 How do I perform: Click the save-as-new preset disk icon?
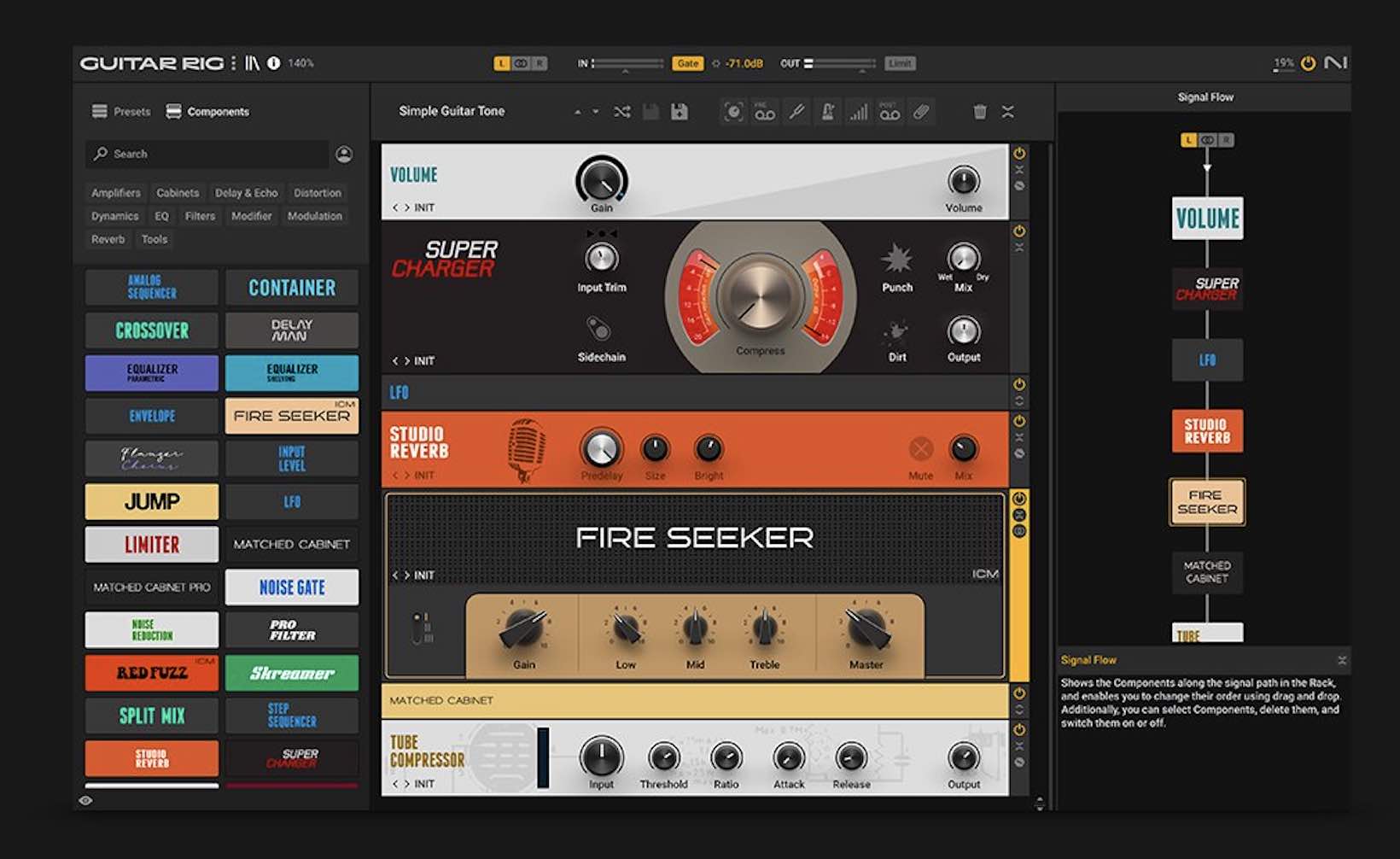[680, 112]
